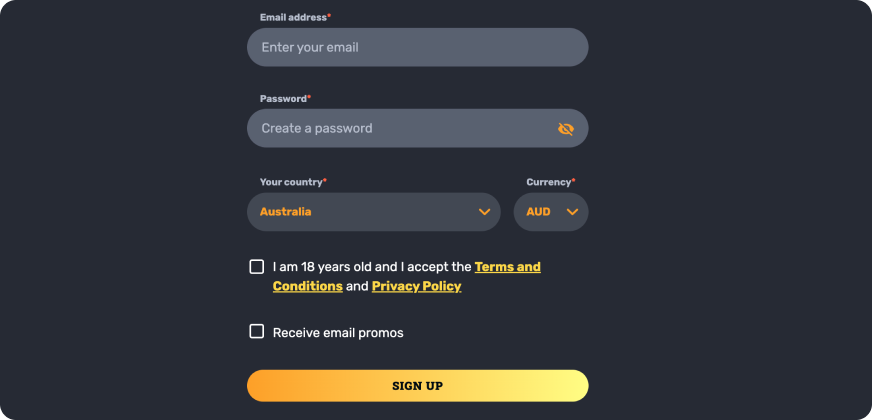Click the Receive email promos label text
This screenshot has width=872, height=420.
click(x=338, y=333)
